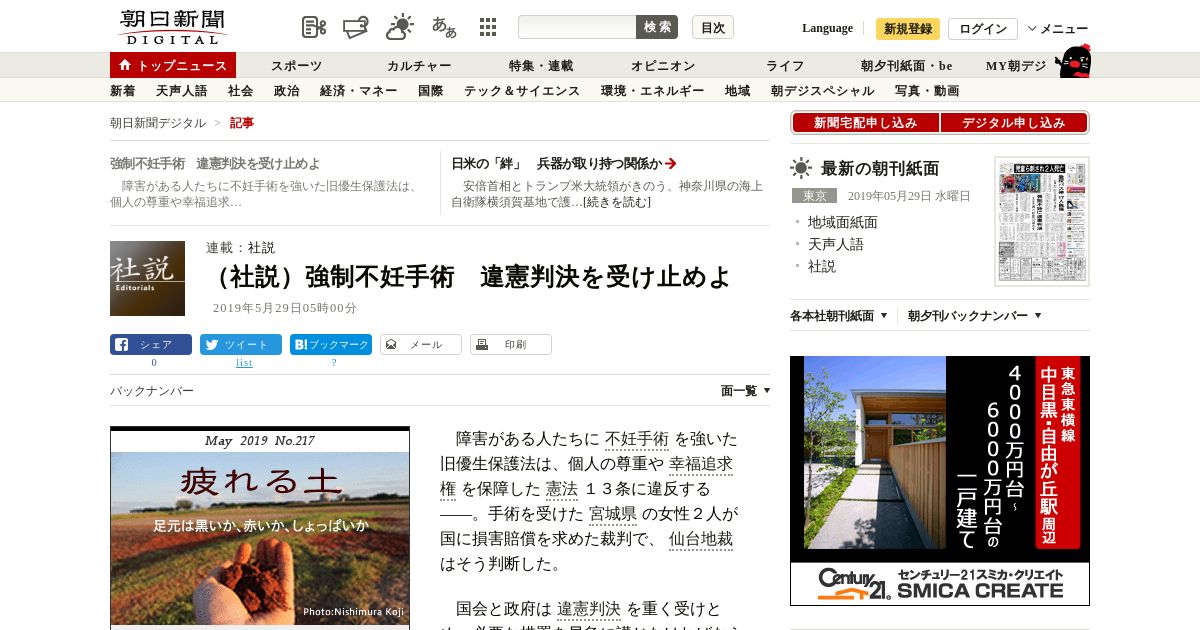Click the 不妊手術 keyword link
The width and height of the screenshot is (1200, 630).
point(637,439)
